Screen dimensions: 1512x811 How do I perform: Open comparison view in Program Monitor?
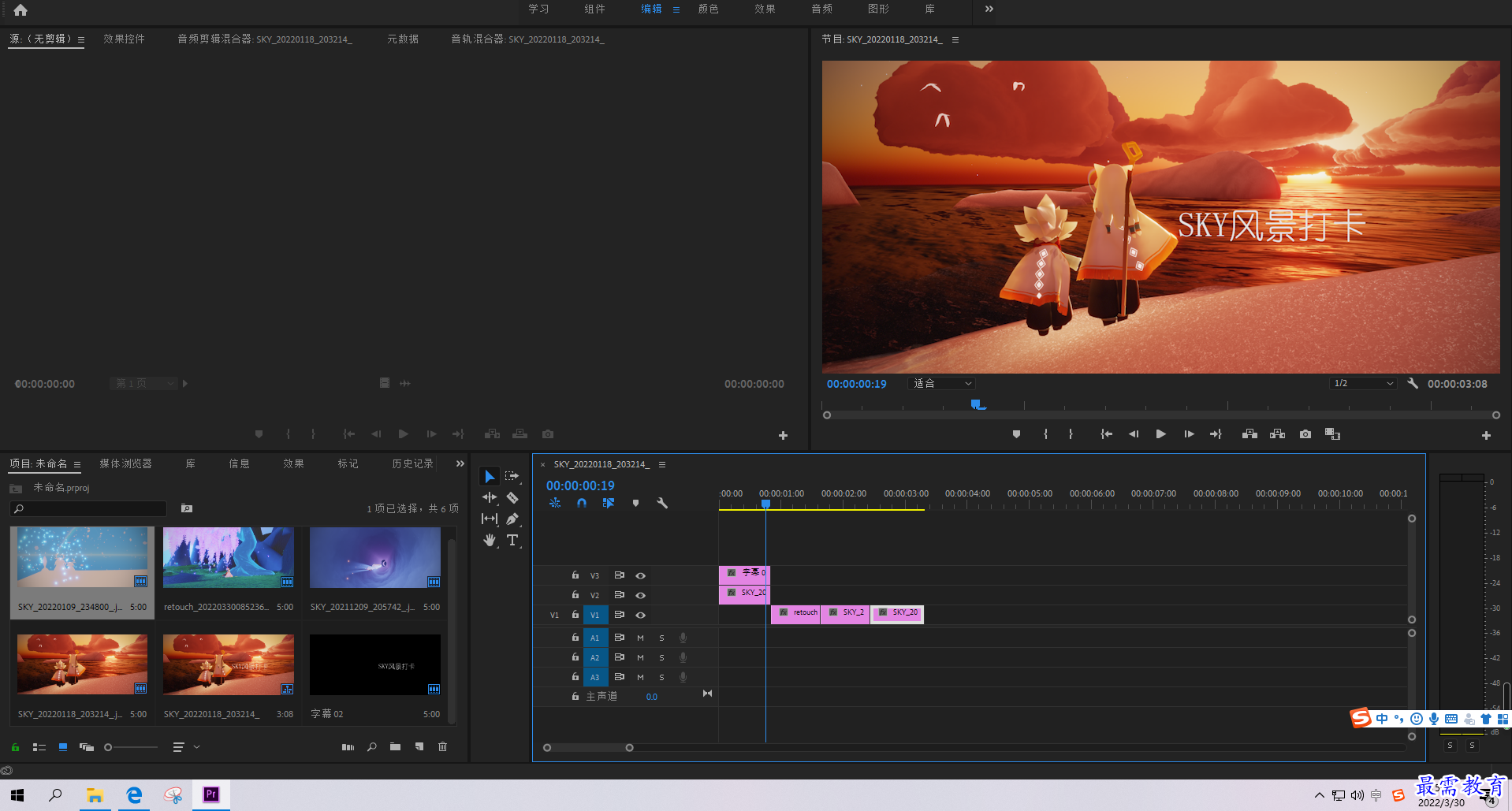coord(1333,434)
